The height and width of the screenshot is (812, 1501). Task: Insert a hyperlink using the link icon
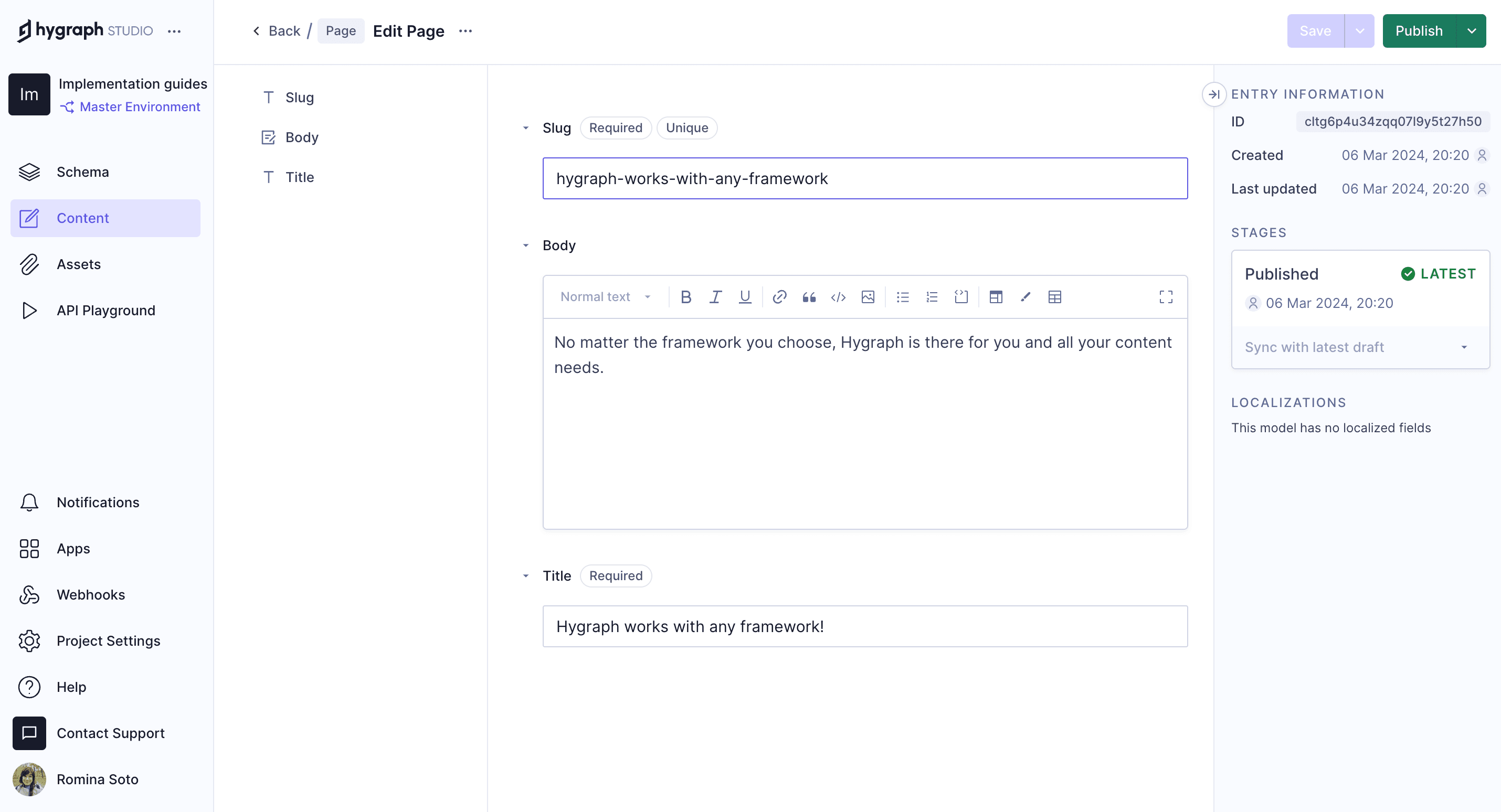pyautogui.click(x=779, y=297)
